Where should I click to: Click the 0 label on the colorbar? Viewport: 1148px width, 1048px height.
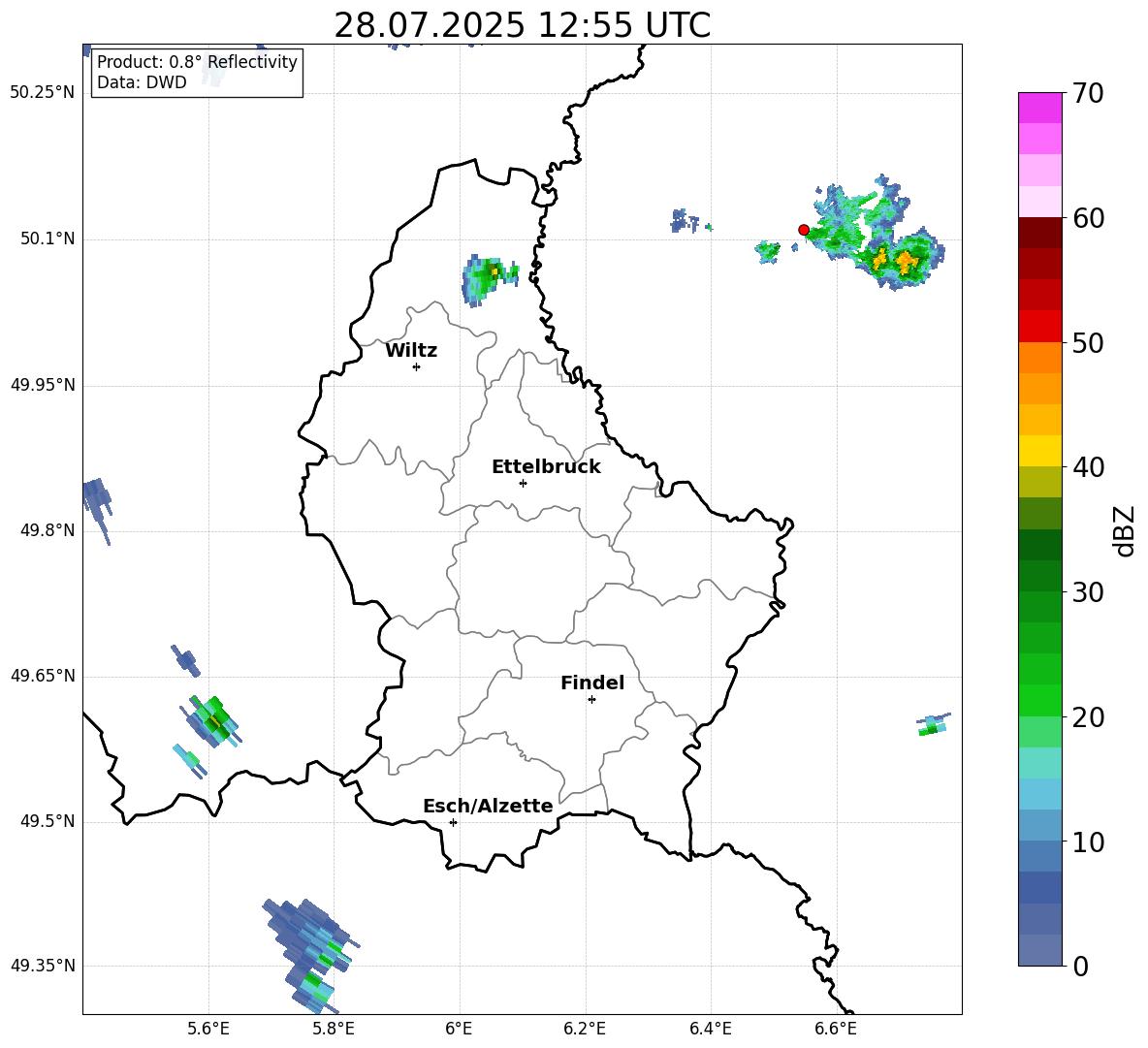(x=1080, y=966)
